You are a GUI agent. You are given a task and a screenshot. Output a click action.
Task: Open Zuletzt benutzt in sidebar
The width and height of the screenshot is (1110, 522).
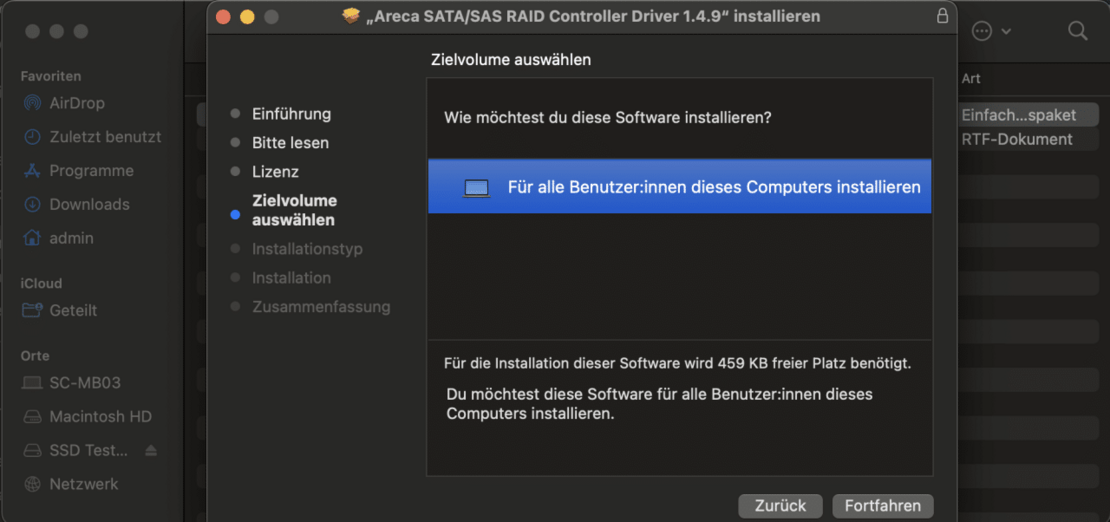click(x=104, y=137)
